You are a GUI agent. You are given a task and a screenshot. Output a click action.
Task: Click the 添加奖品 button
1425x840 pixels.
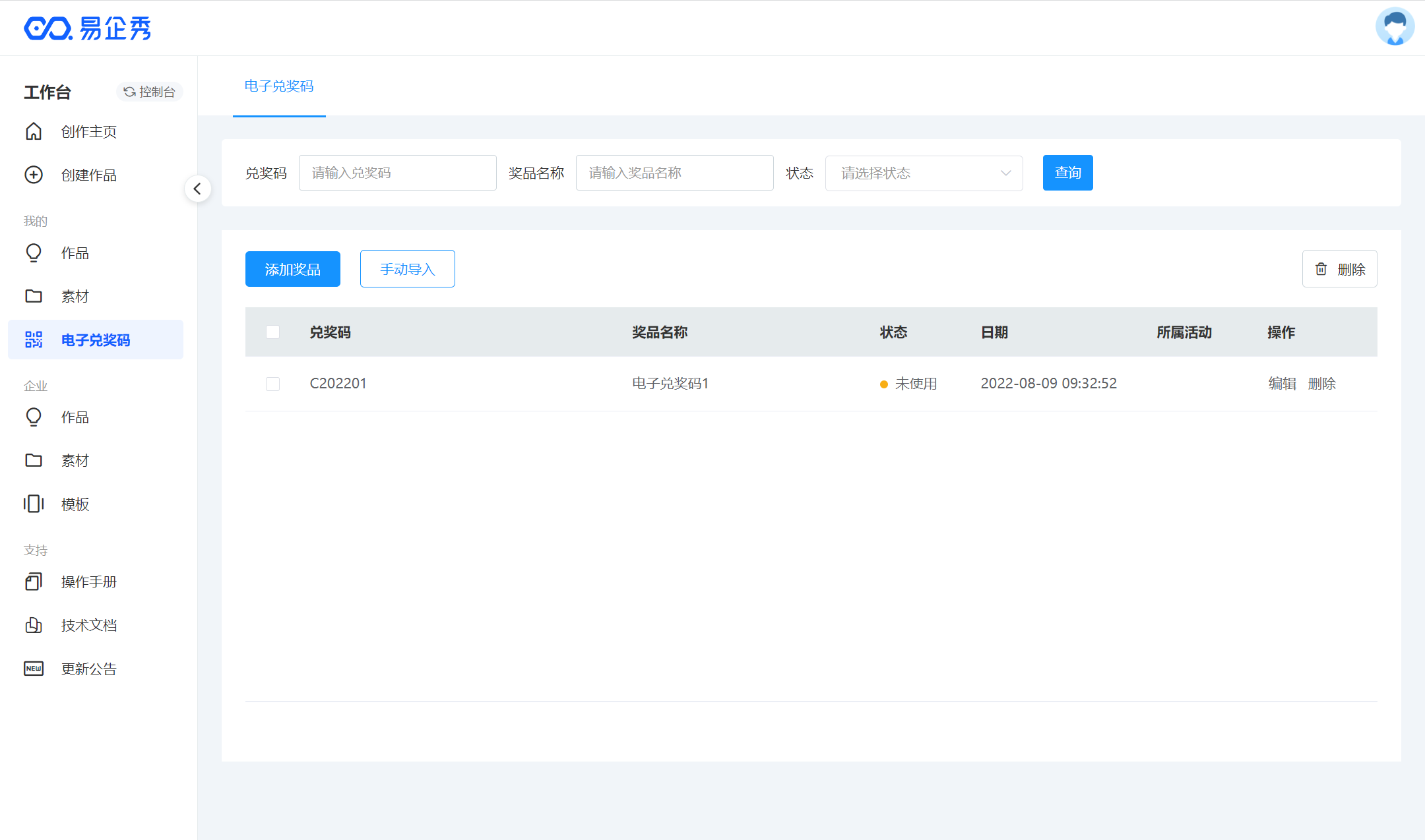(x=292, y=269)
